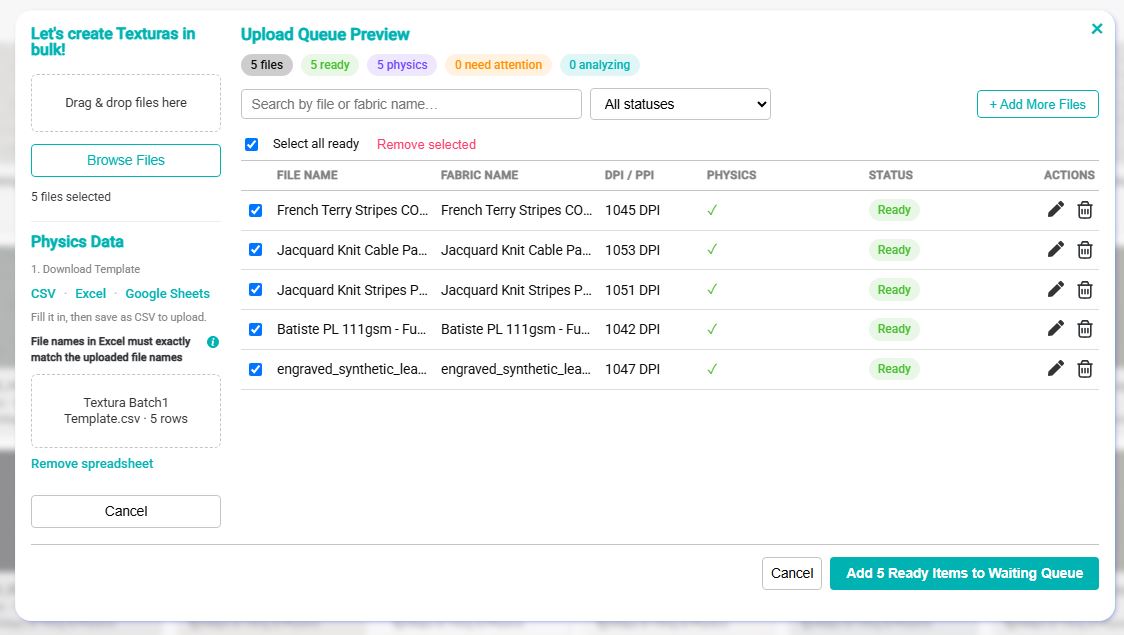Toggle the Select all ready checkbox

(252, 144)
